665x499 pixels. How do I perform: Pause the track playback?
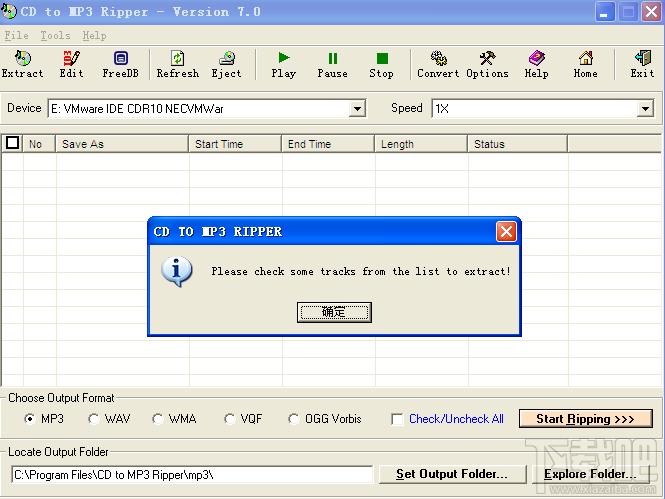coord(332,64)
